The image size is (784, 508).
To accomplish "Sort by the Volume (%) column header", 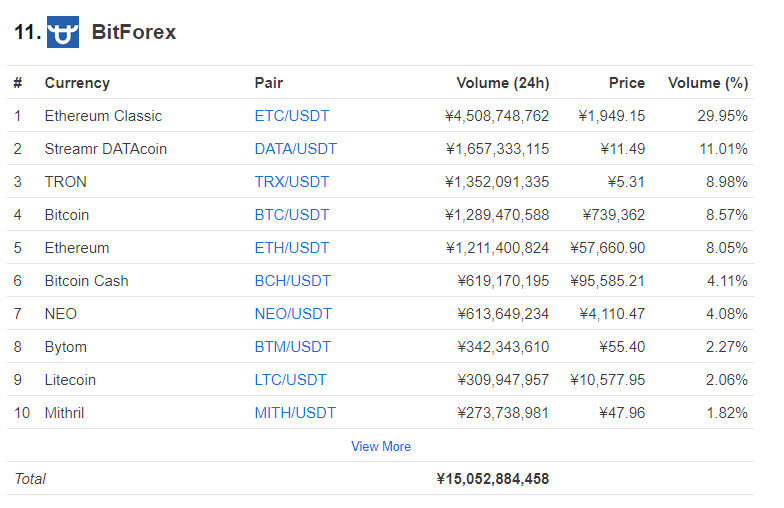I will pos(707,83).
